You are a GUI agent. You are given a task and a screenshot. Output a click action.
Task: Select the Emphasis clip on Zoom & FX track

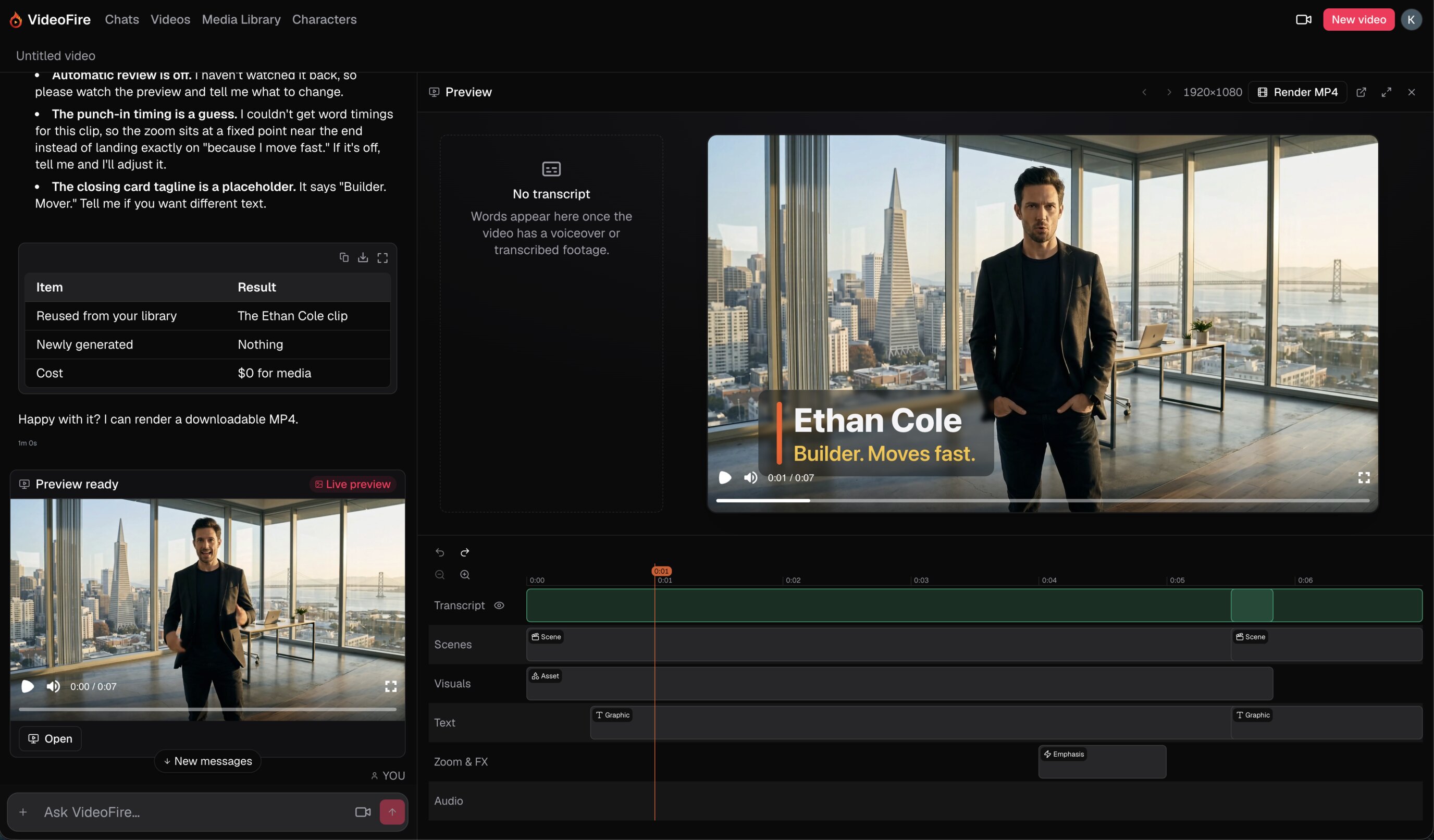1102,762
